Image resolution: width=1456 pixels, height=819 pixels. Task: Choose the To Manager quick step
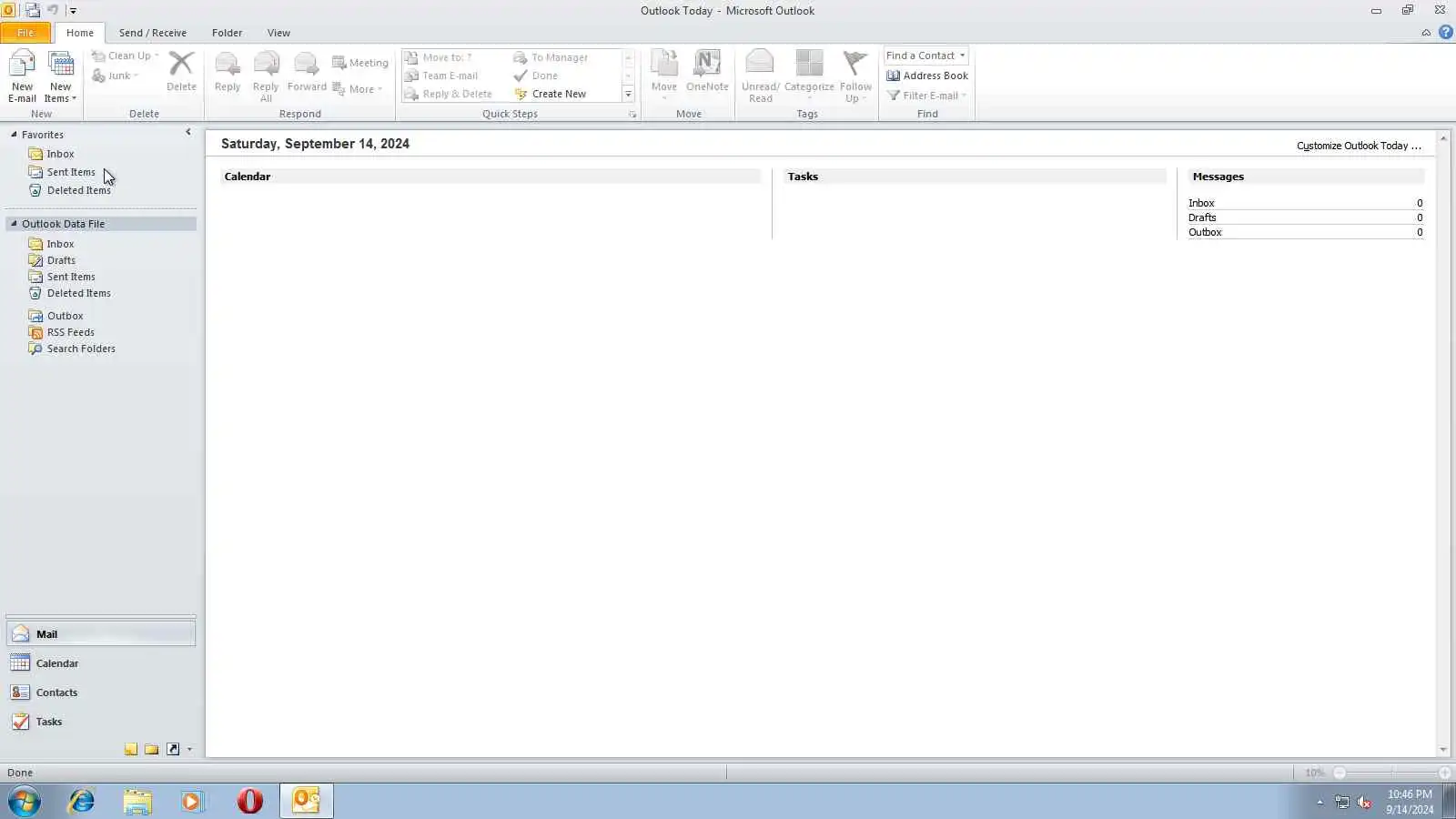pos(551,57)
